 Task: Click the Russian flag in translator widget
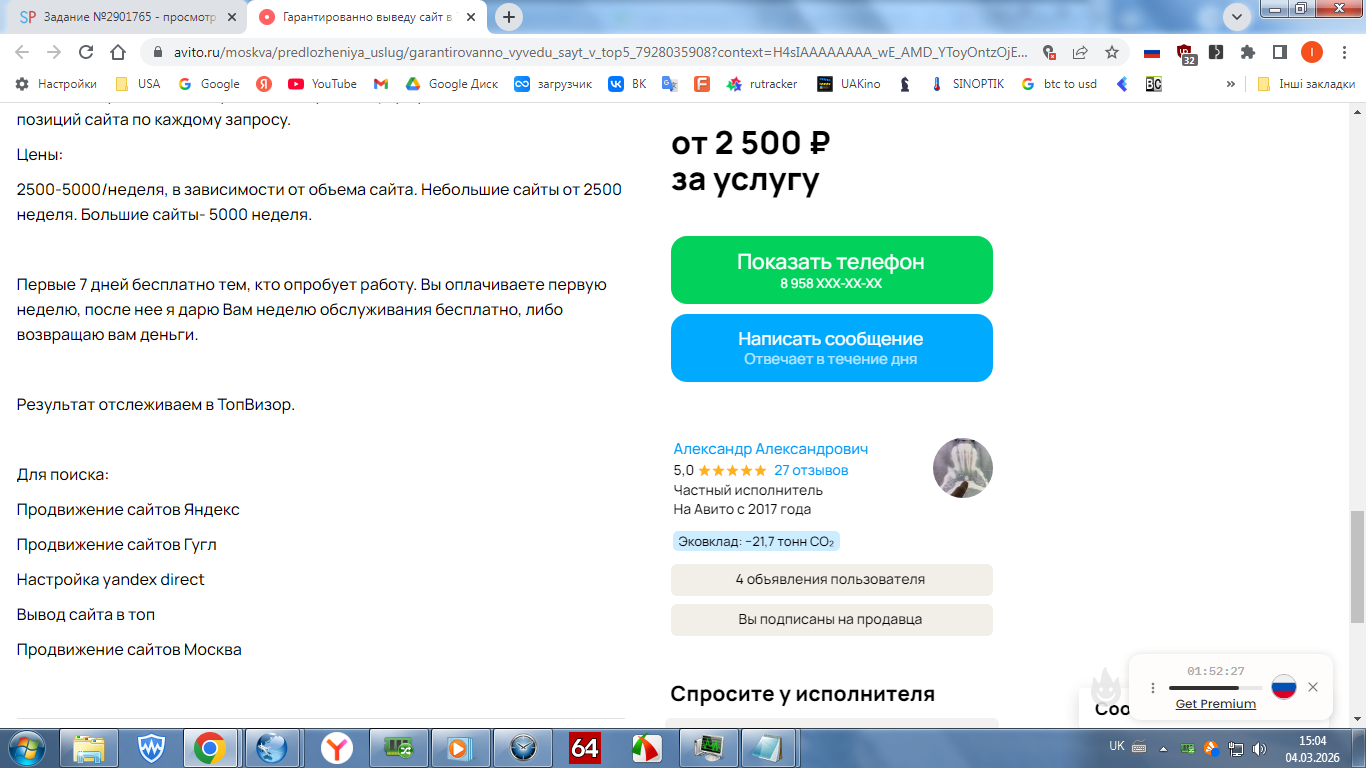(x=1284, y=687)
